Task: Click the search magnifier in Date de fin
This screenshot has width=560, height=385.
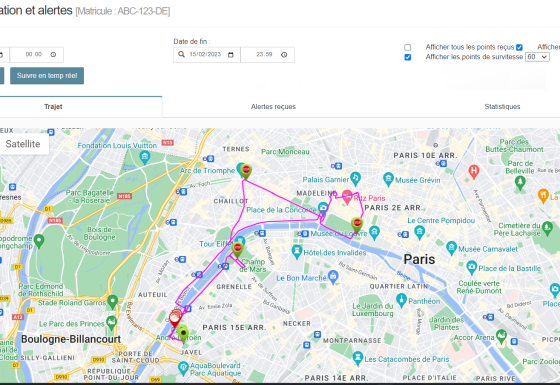Action: click(x=181, y=54)
